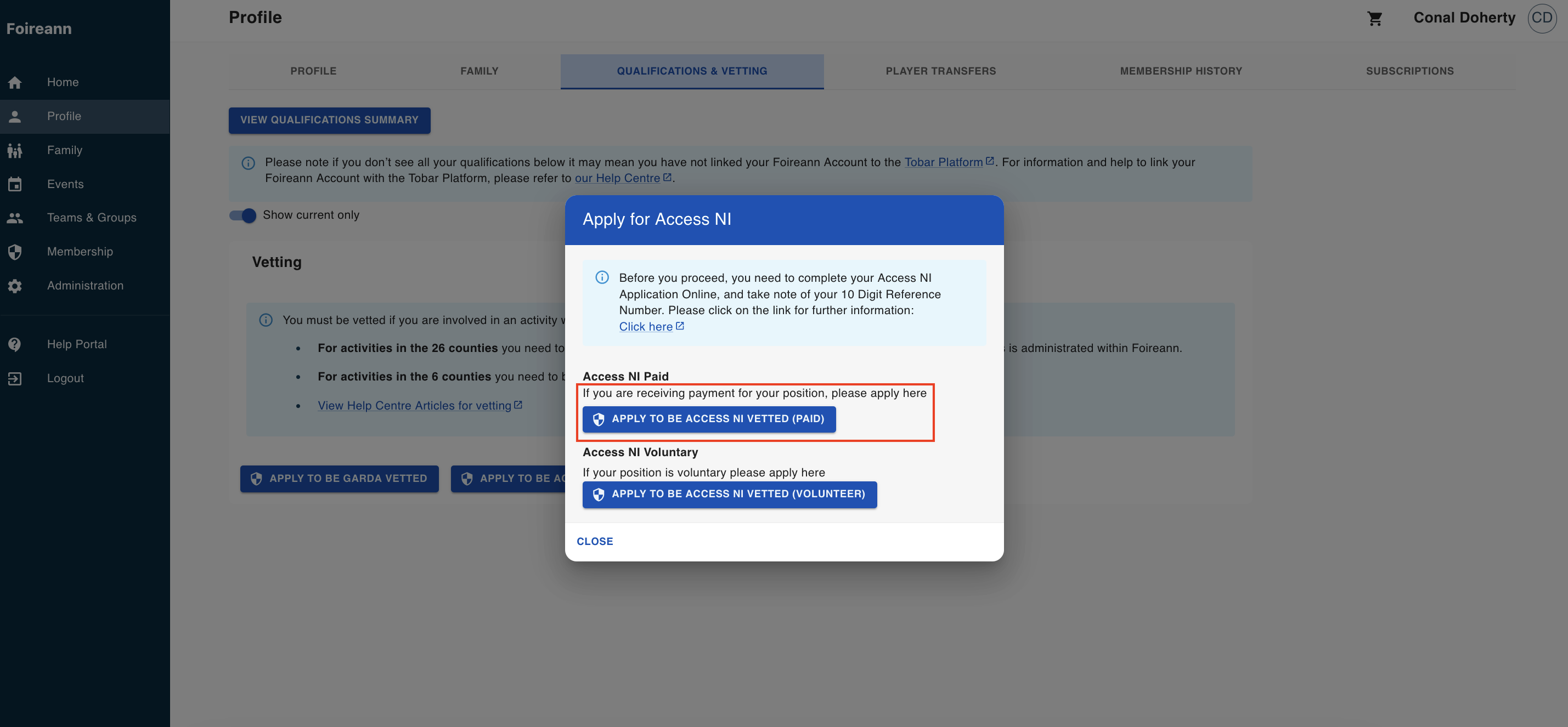The height and width of the screenshot is (727, 1568).
Task: Click external-link icon beside Click here
Action: tap(680, 326)
